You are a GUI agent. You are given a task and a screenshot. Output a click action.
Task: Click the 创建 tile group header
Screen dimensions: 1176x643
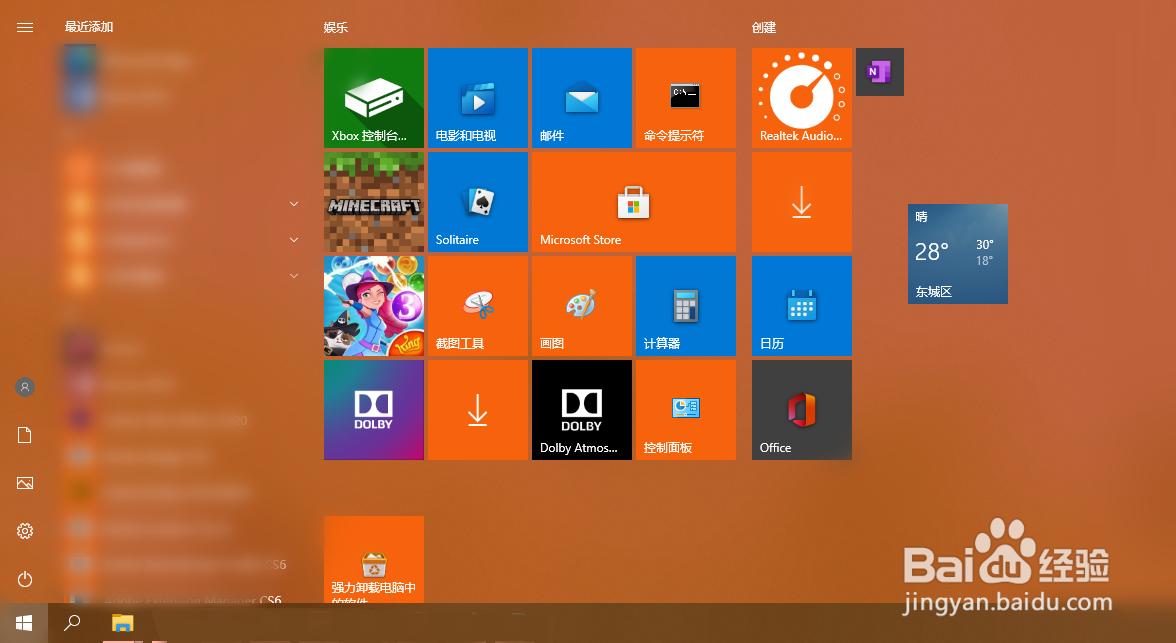[764, 28]
